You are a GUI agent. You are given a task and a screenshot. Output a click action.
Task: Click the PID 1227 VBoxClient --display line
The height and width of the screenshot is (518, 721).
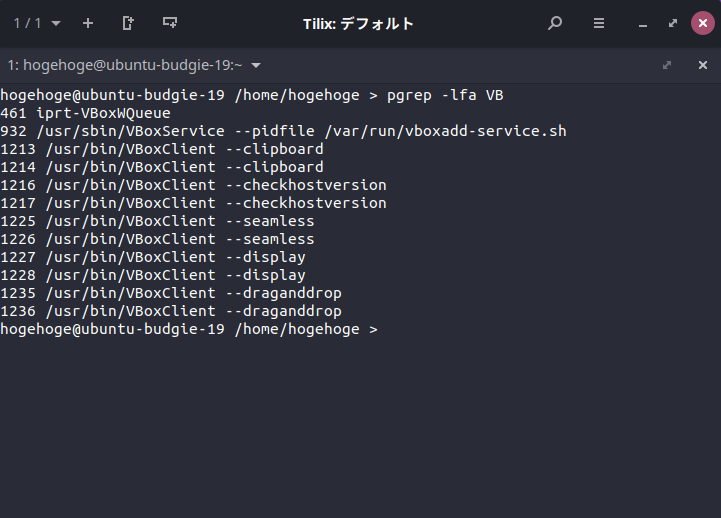(x=153, y=257)
